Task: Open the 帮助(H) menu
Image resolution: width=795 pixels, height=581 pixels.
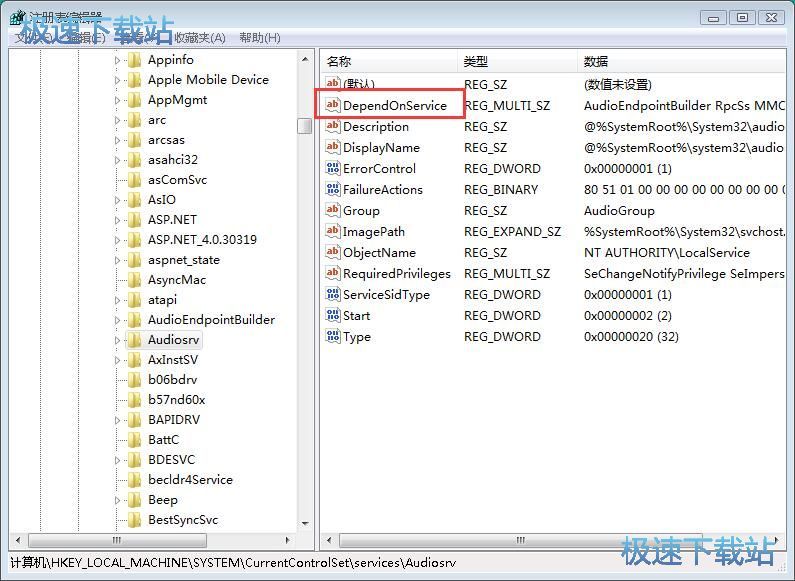Action: pos(260,38)
